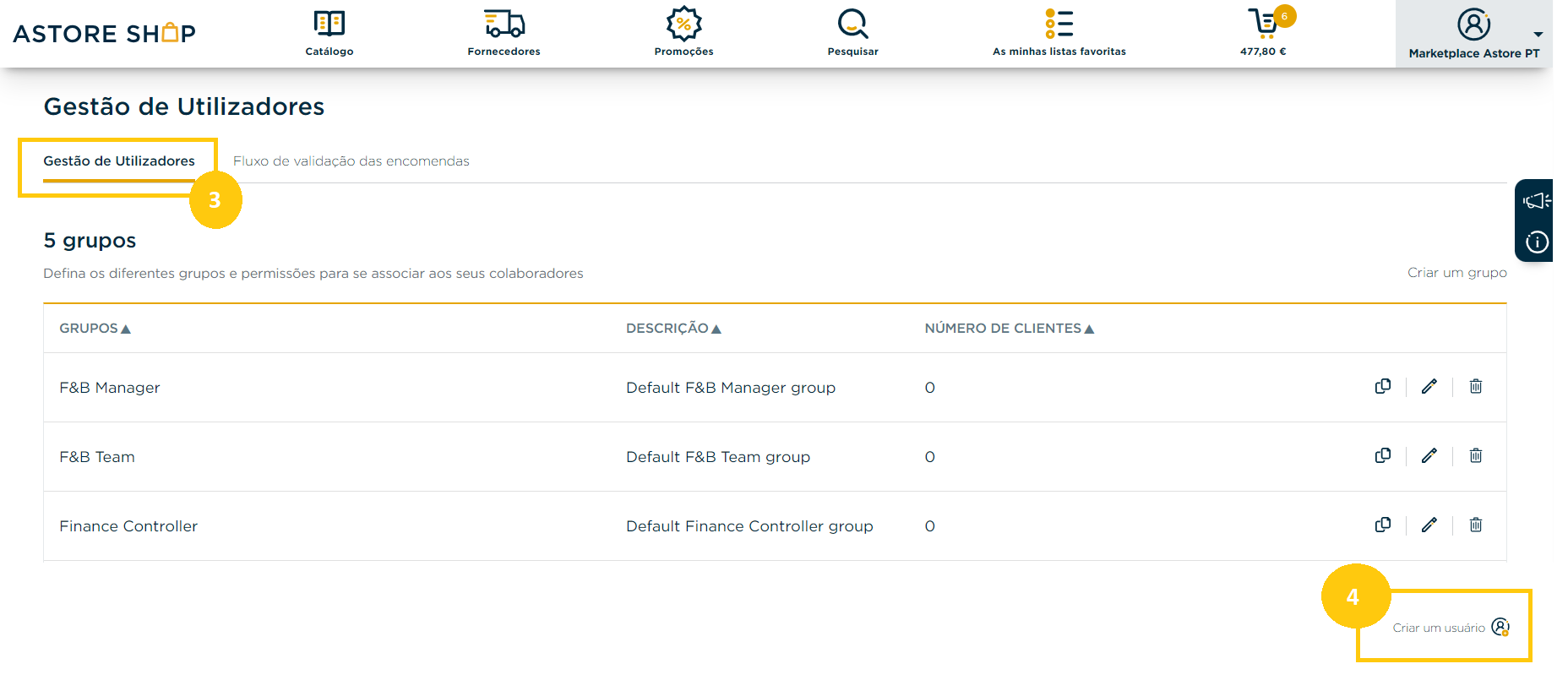Viewport: 1568px width, 691px height.
Task: Sort by DESCRIÇÃO column header
Action: 673,328
